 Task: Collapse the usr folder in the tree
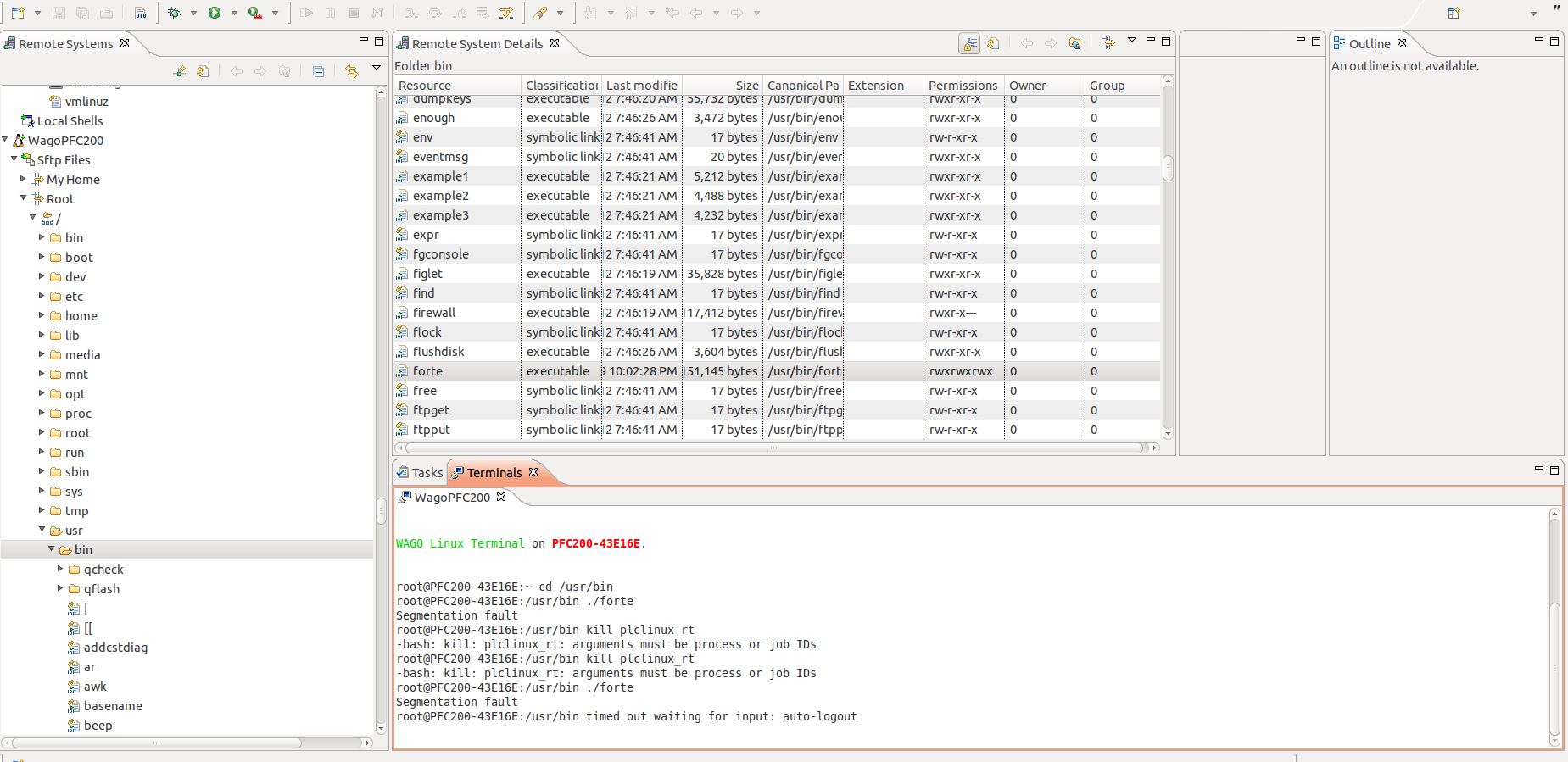[x=42, y=530]
